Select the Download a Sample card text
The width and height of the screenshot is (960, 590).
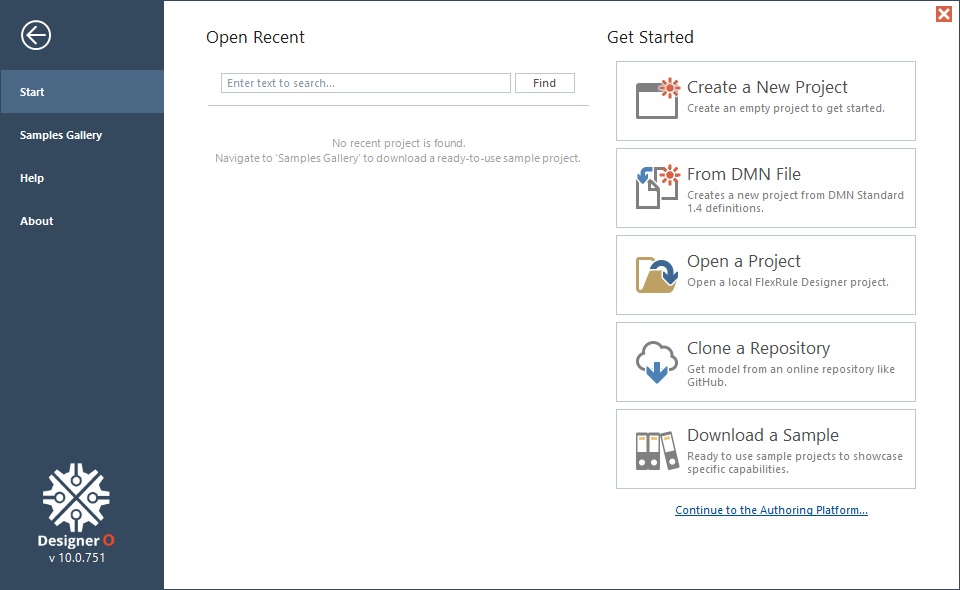pos(795,452)
